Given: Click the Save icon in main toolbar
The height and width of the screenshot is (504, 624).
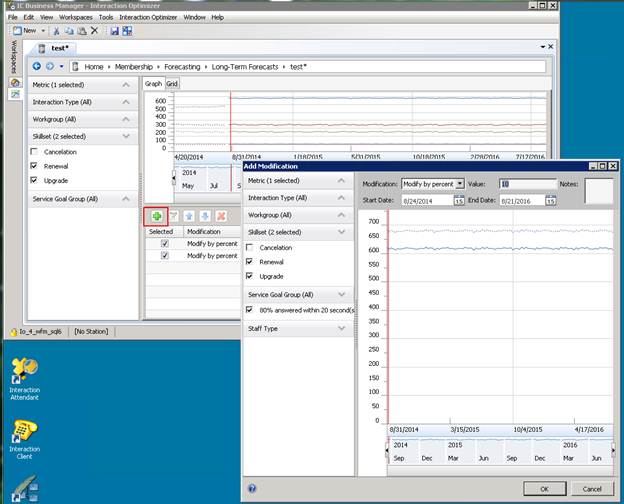Looking at the screenshot, I should pyautogui.click(x=114, y=31).
